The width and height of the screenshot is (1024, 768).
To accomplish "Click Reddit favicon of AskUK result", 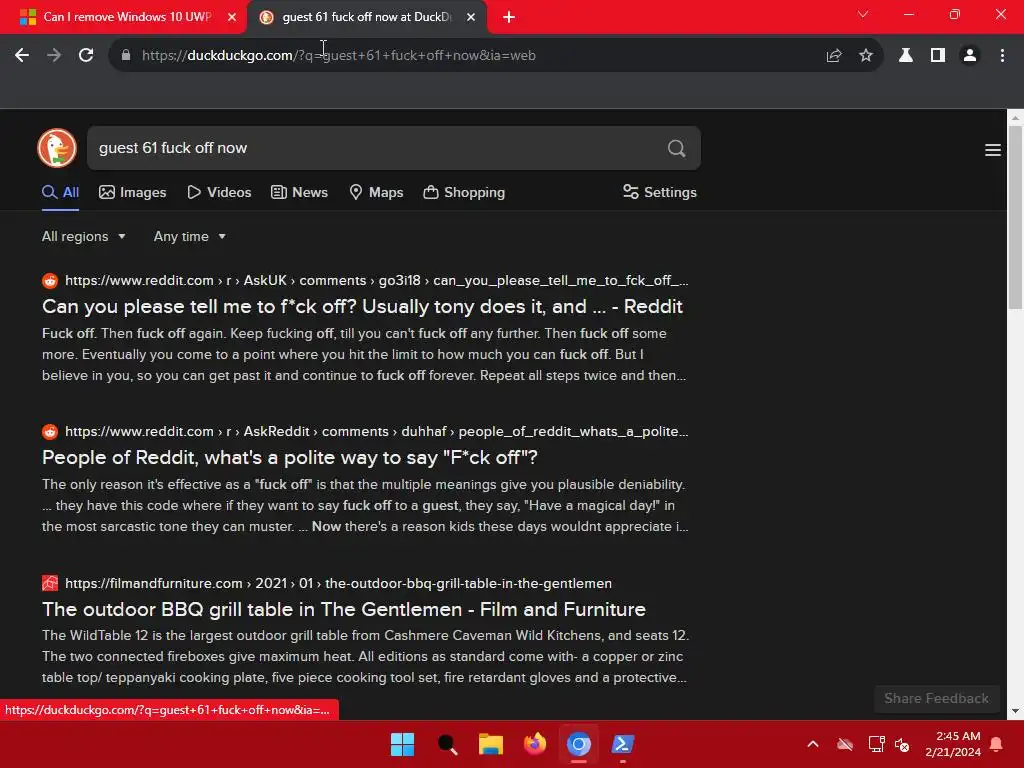I will 50,281.
